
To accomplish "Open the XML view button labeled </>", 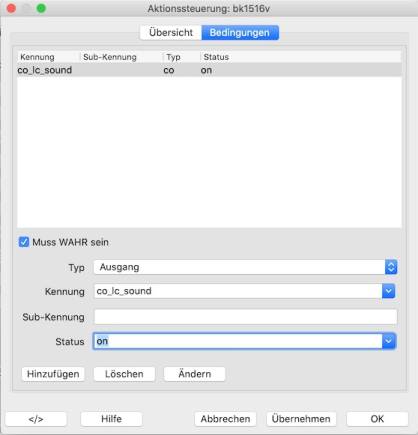I will [x=36, y=419].
